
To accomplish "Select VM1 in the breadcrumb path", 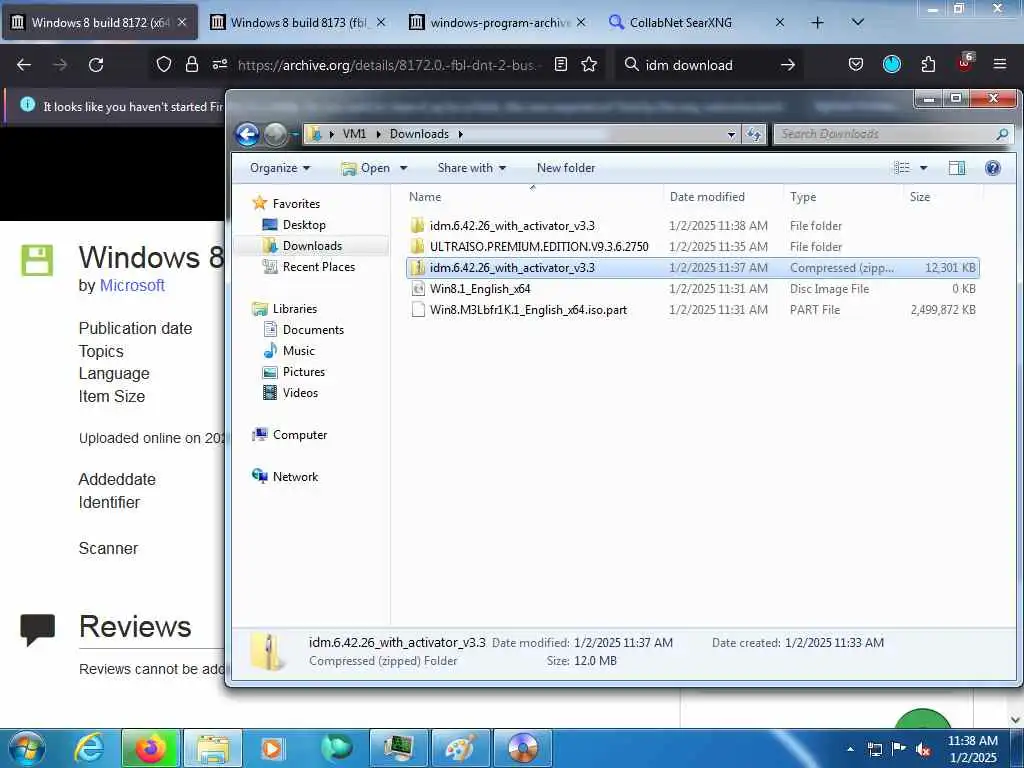I will [x=354, y=134].
